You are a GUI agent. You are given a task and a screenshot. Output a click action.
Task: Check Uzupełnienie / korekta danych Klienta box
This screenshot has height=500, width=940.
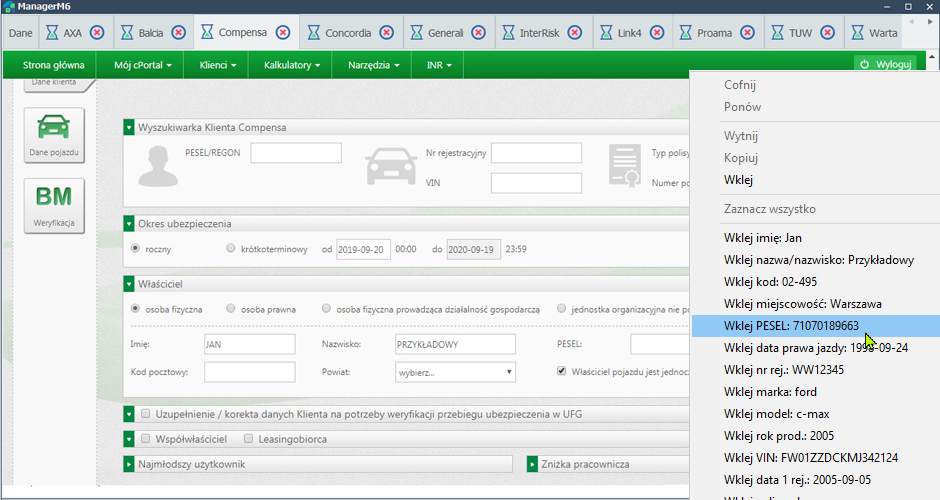(x=145, y=414)
